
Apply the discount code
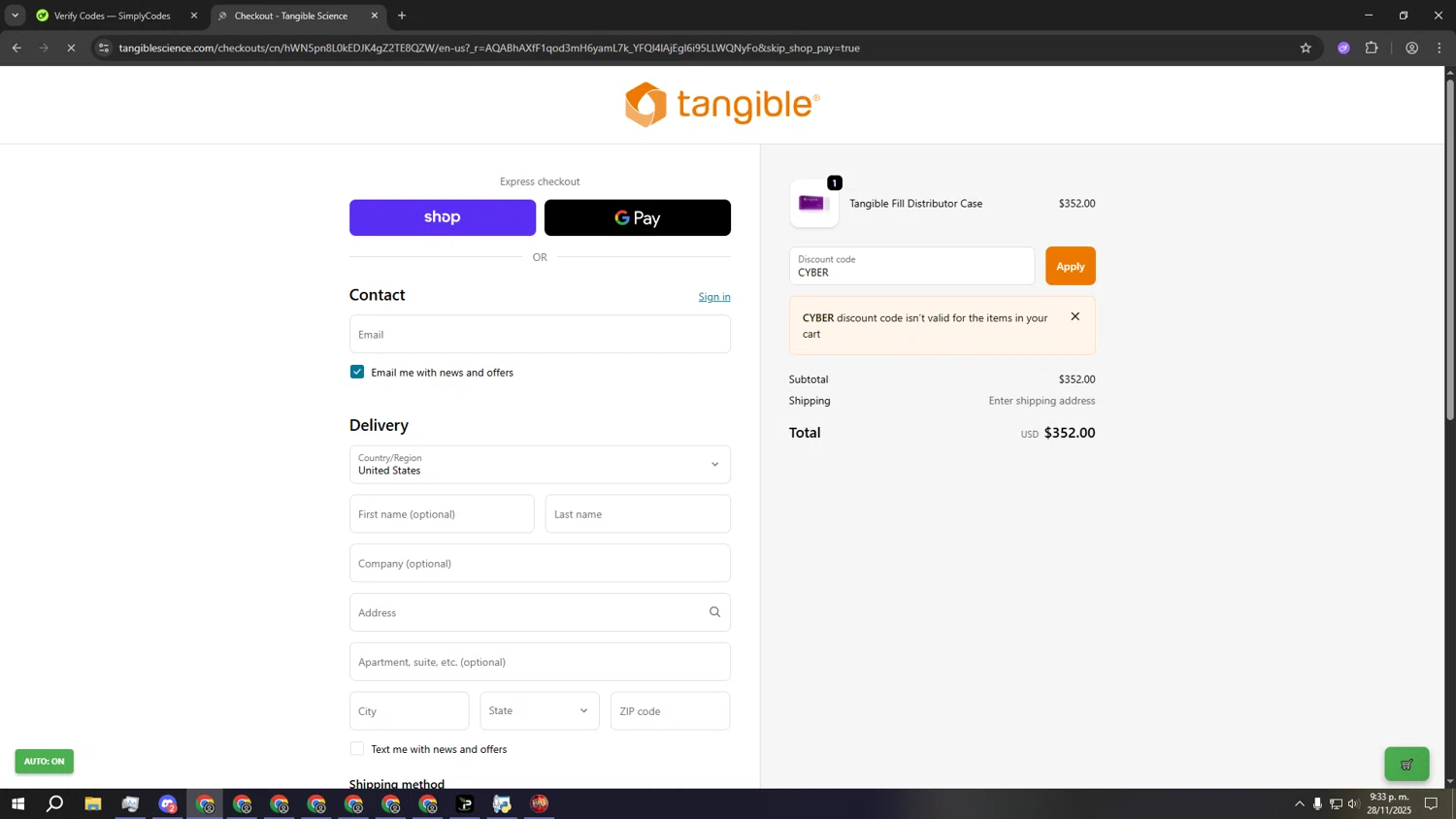click(1071, 266)
